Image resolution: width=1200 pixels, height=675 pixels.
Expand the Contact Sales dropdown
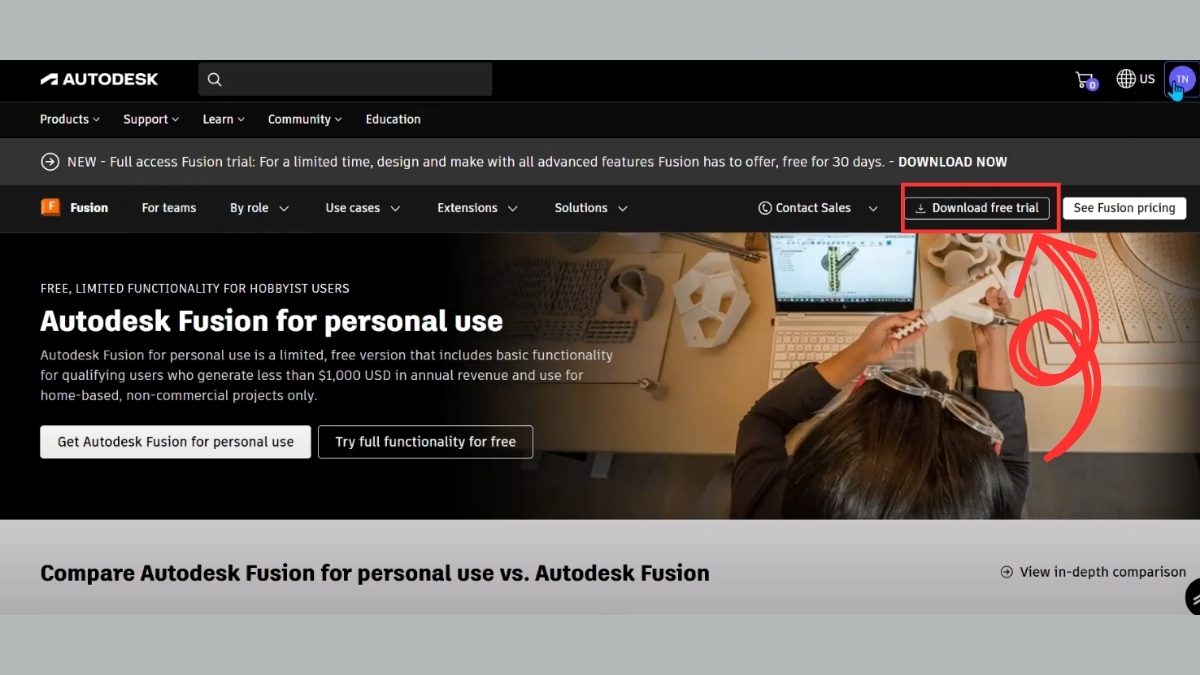818,208
